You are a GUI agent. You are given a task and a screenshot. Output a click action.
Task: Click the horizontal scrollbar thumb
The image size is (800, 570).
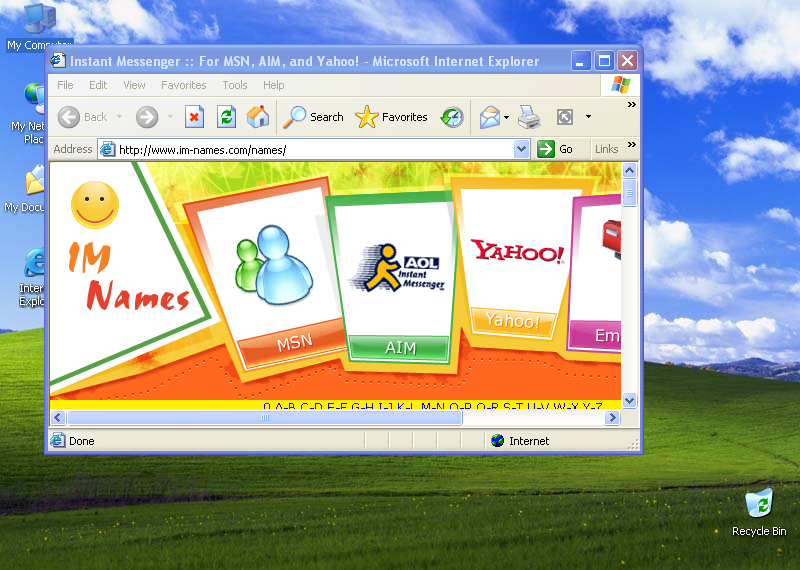click(265, 417)
